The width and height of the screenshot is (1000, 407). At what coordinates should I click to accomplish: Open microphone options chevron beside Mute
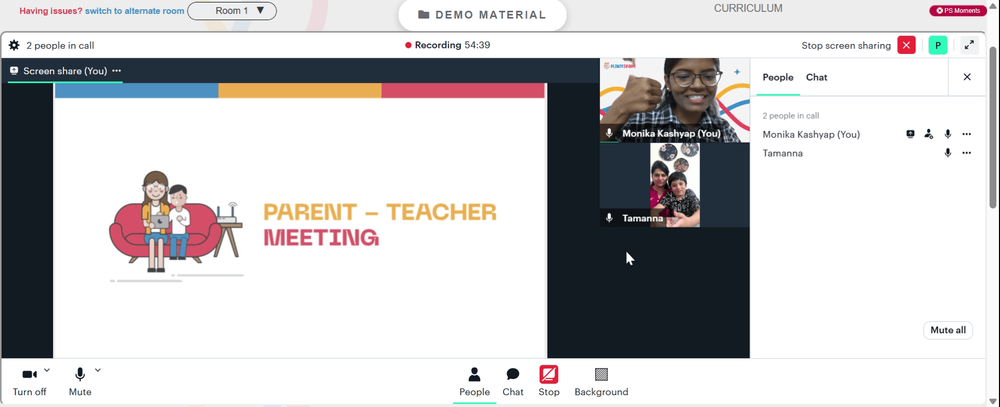[x=98, y=370]
